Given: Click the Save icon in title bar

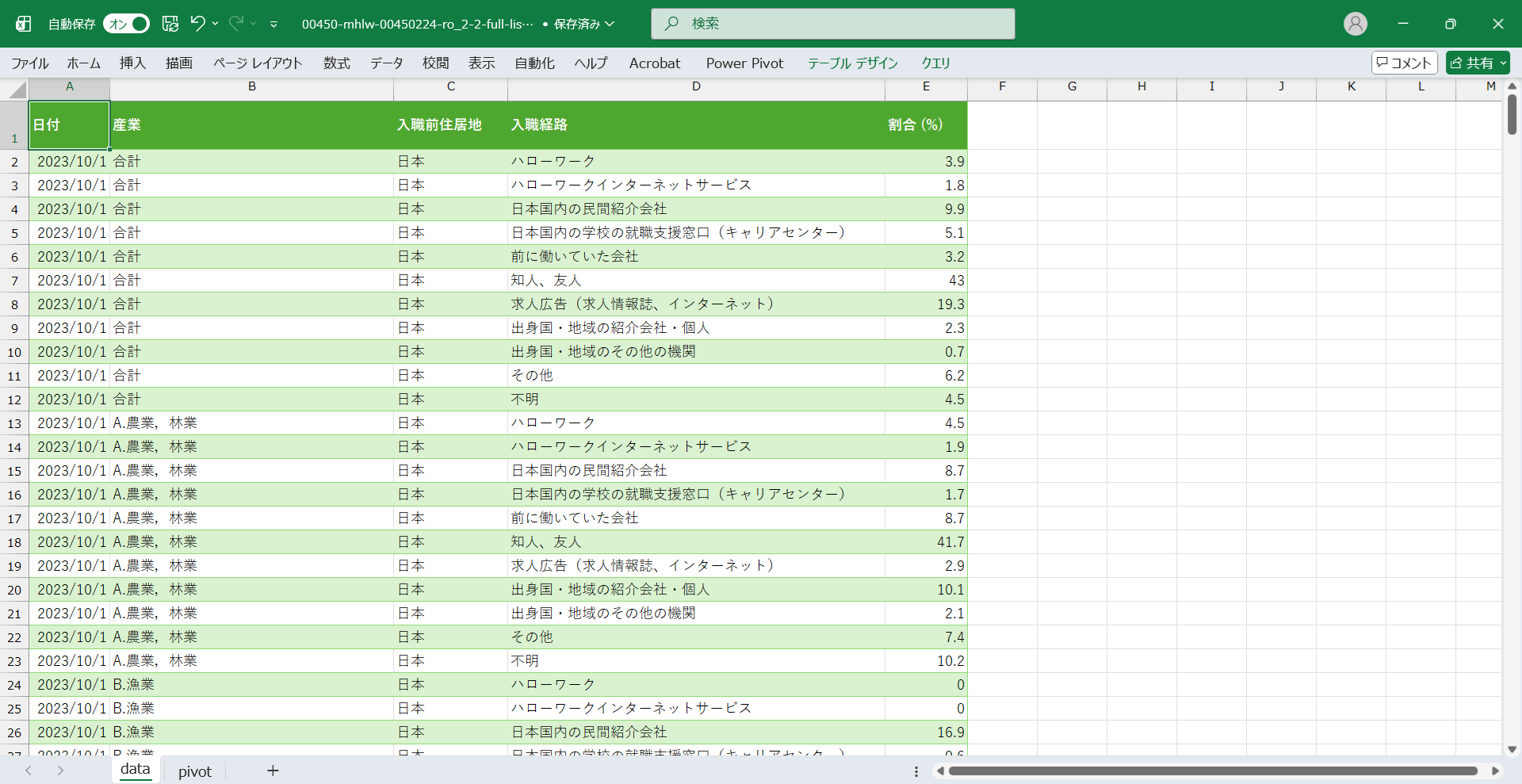Looking at the screenshot, I should (170, 24).
